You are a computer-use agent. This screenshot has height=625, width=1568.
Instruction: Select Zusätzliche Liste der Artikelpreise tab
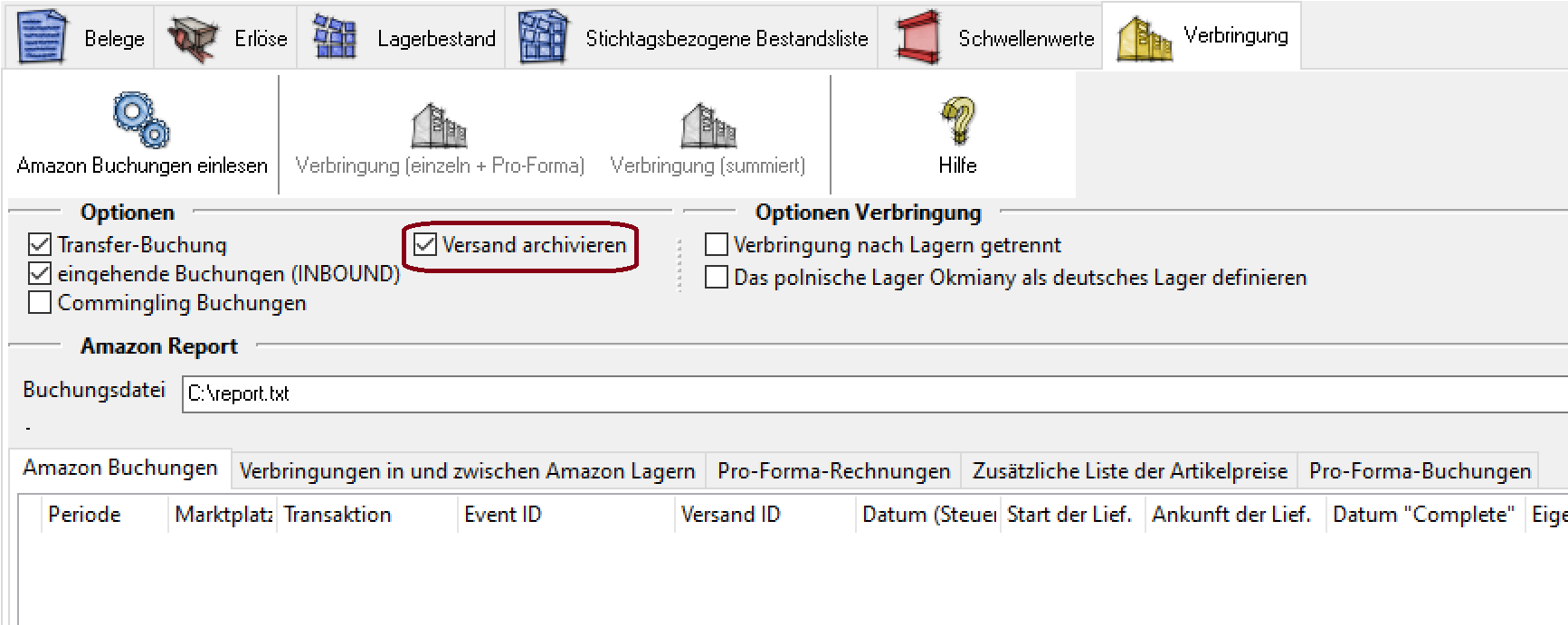1129,471
